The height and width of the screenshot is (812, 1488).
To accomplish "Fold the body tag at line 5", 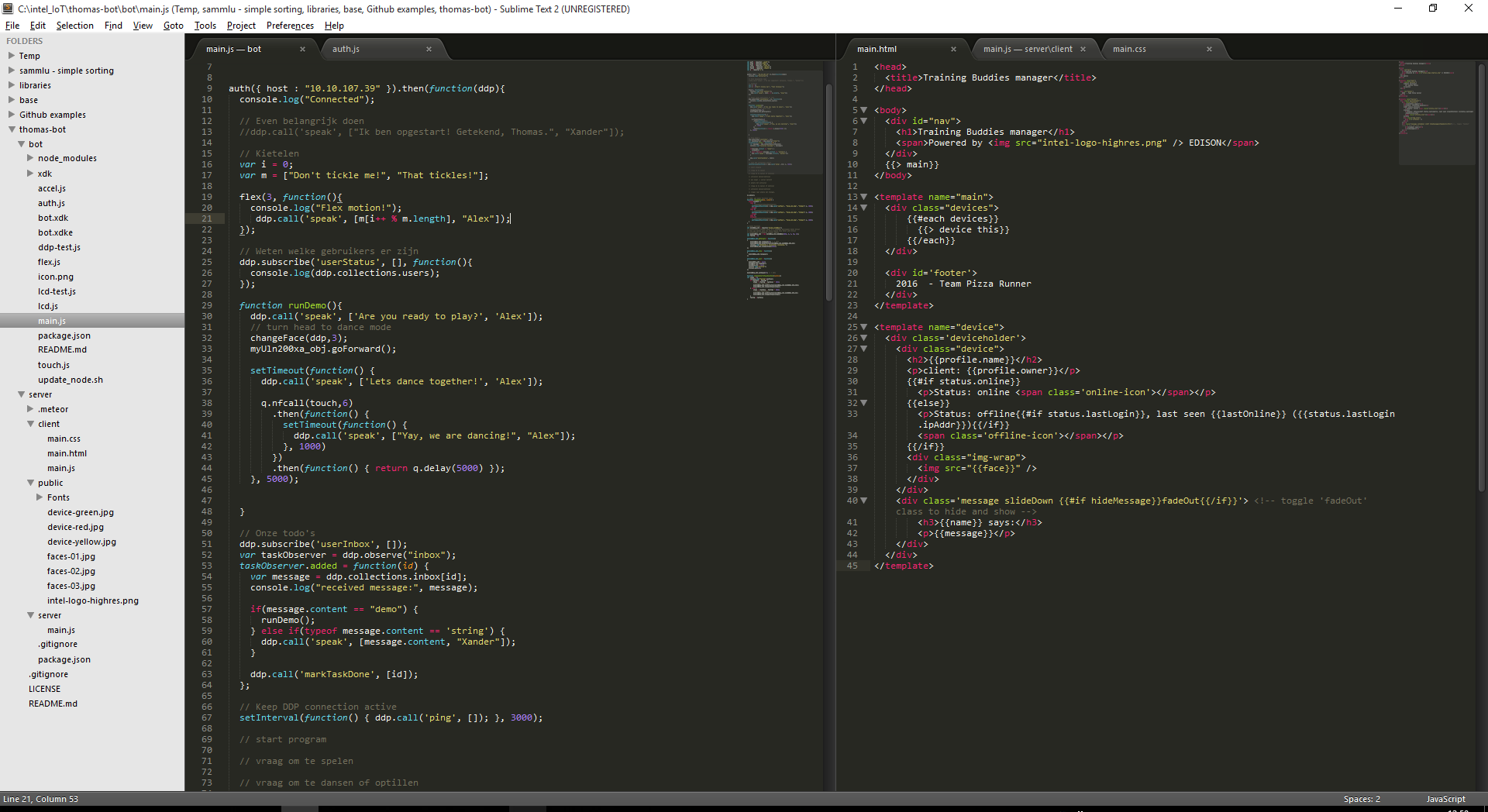I will pos(864,110).
